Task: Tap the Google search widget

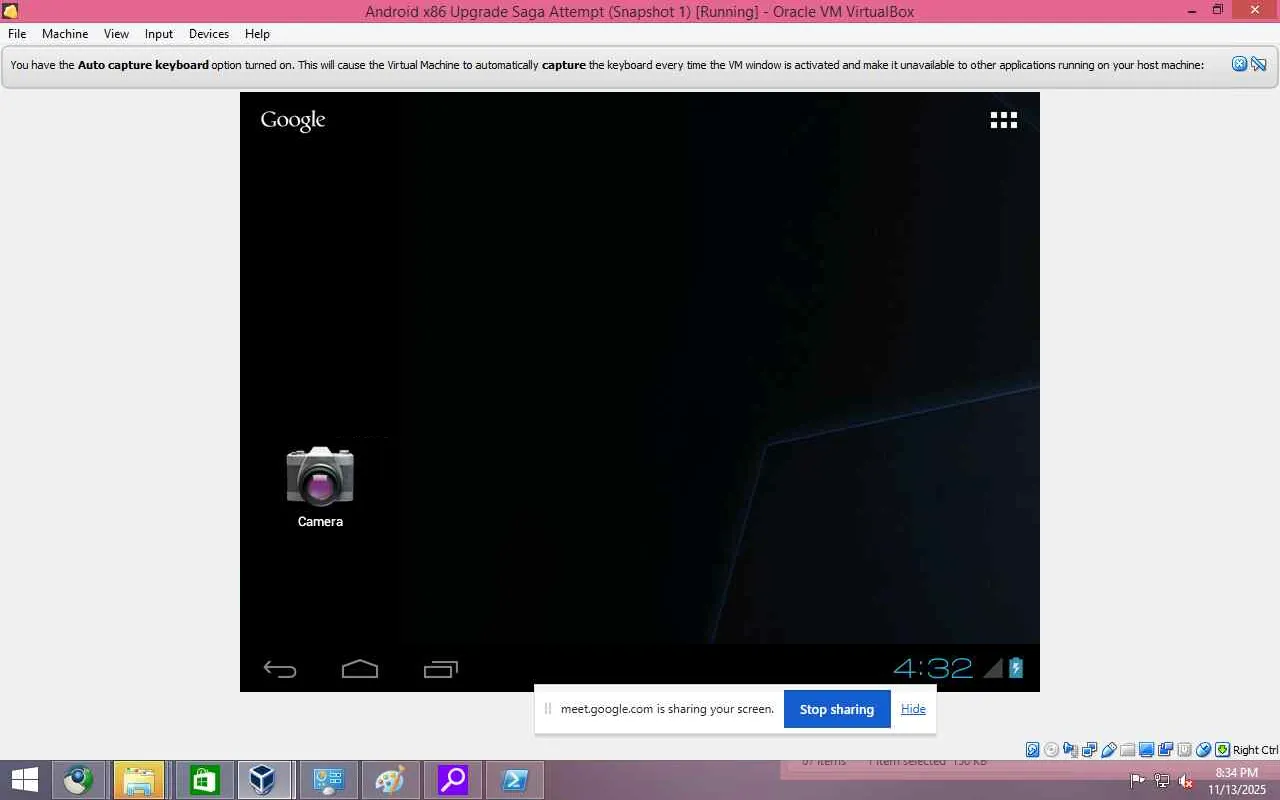Action: point(293,121)
